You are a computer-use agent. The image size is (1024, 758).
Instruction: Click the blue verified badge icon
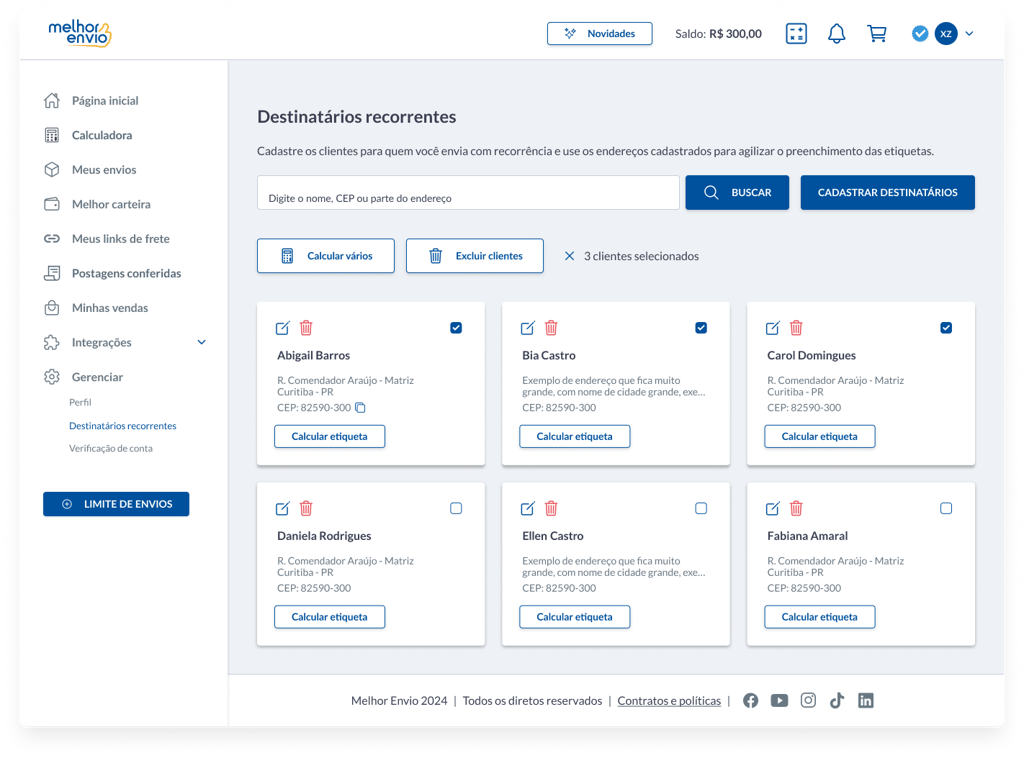pyautogui.click(x=920, y=33)
